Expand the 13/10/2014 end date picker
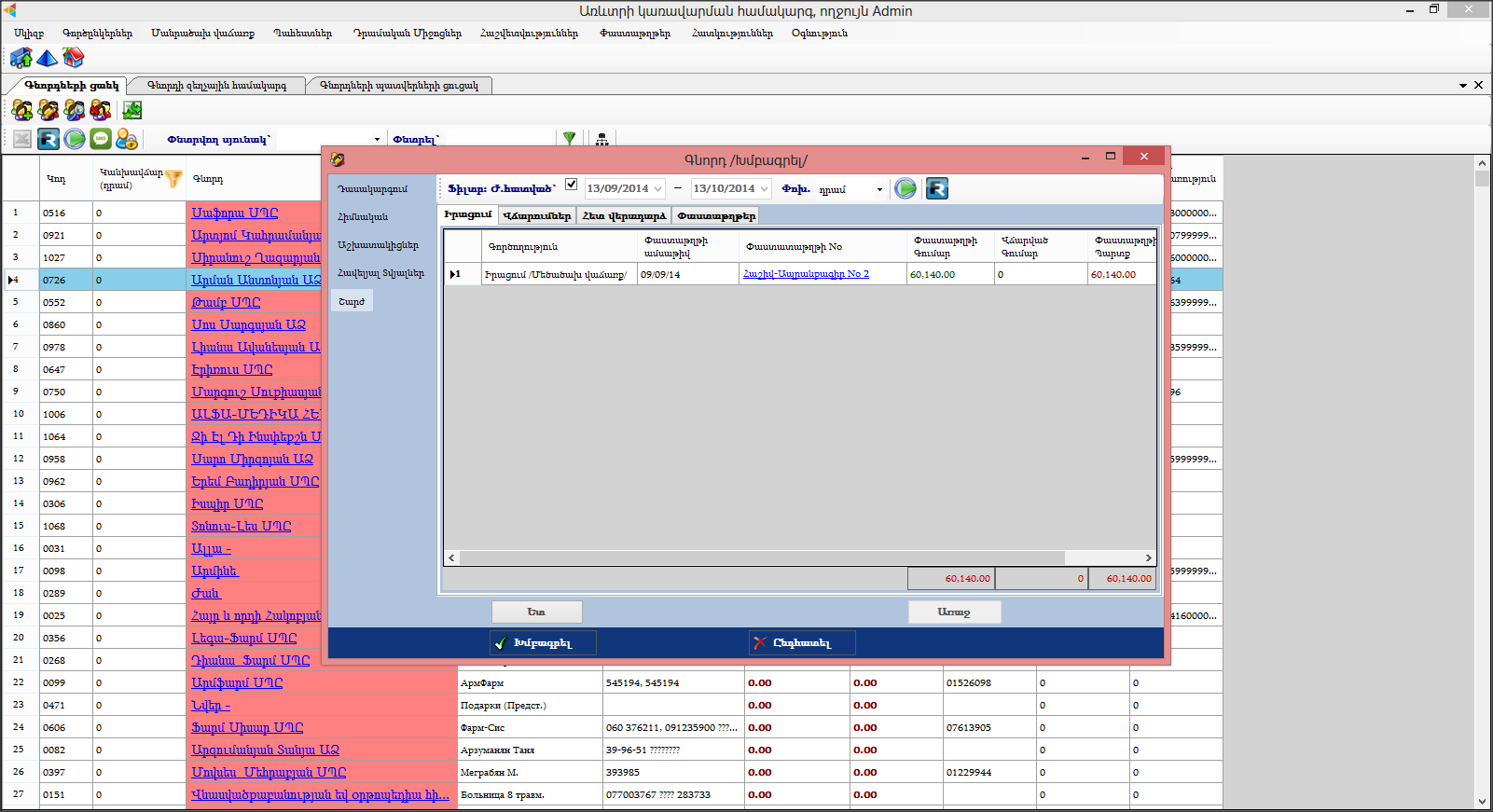Viewport: 1493px width, 812px height. tap(764, 189)
